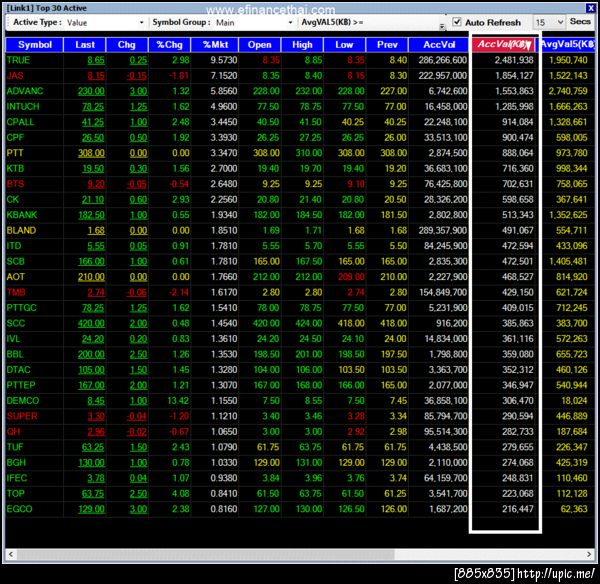Select the SCB symbol
Image resolution: width=600 pixels, height=584 pixels.
coord(15,261)
